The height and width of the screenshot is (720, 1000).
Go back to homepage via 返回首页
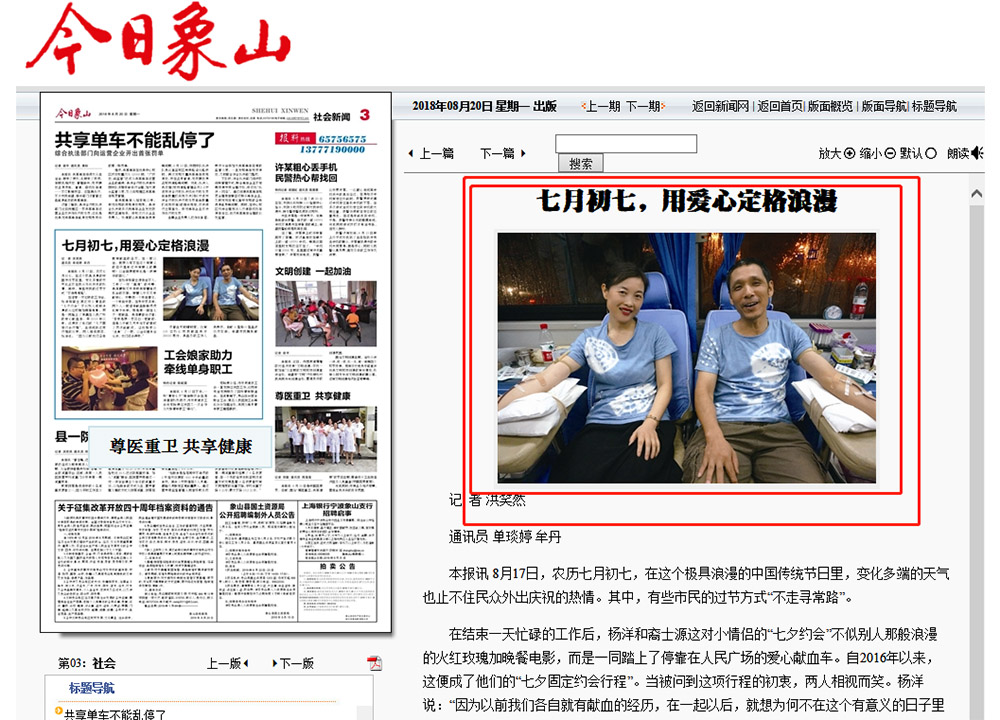point(780,107)
